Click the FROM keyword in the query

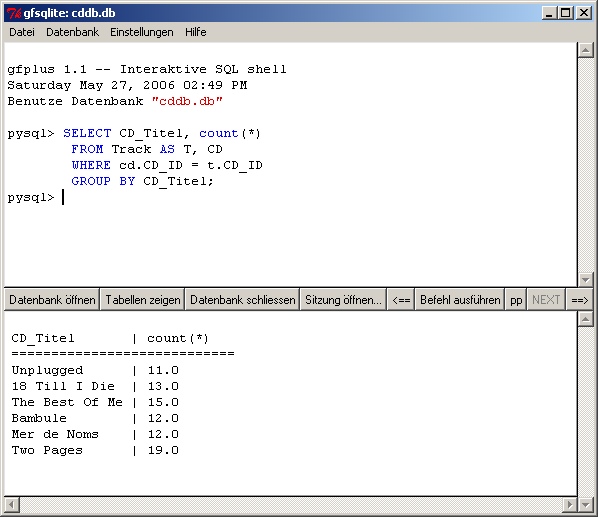pos(87,149)
